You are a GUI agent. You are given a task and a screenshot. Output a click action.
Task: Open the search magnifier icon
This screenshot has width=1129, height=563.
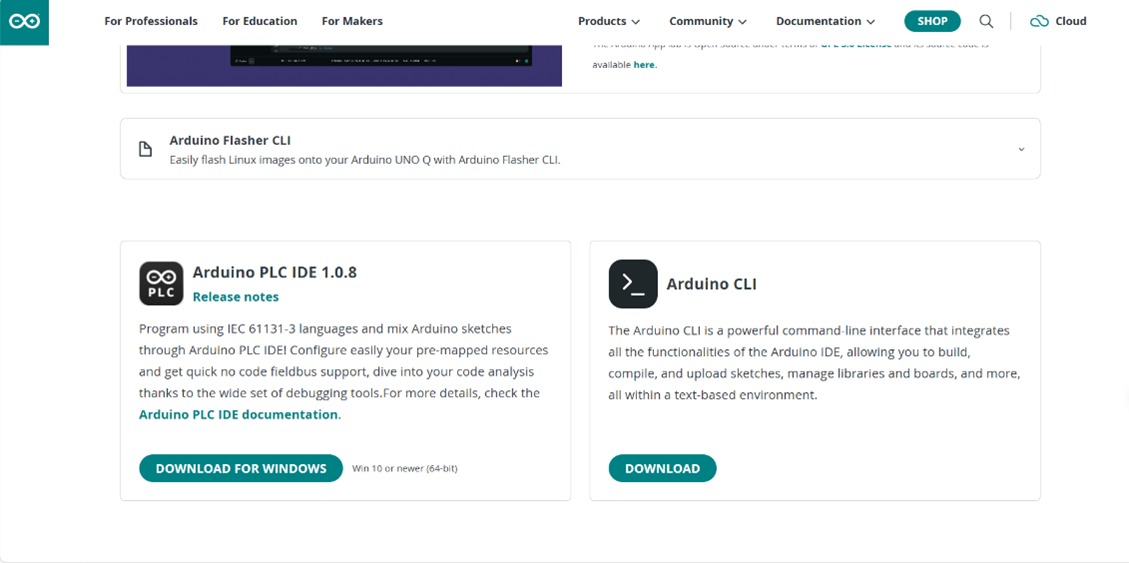tap(986, 22)
